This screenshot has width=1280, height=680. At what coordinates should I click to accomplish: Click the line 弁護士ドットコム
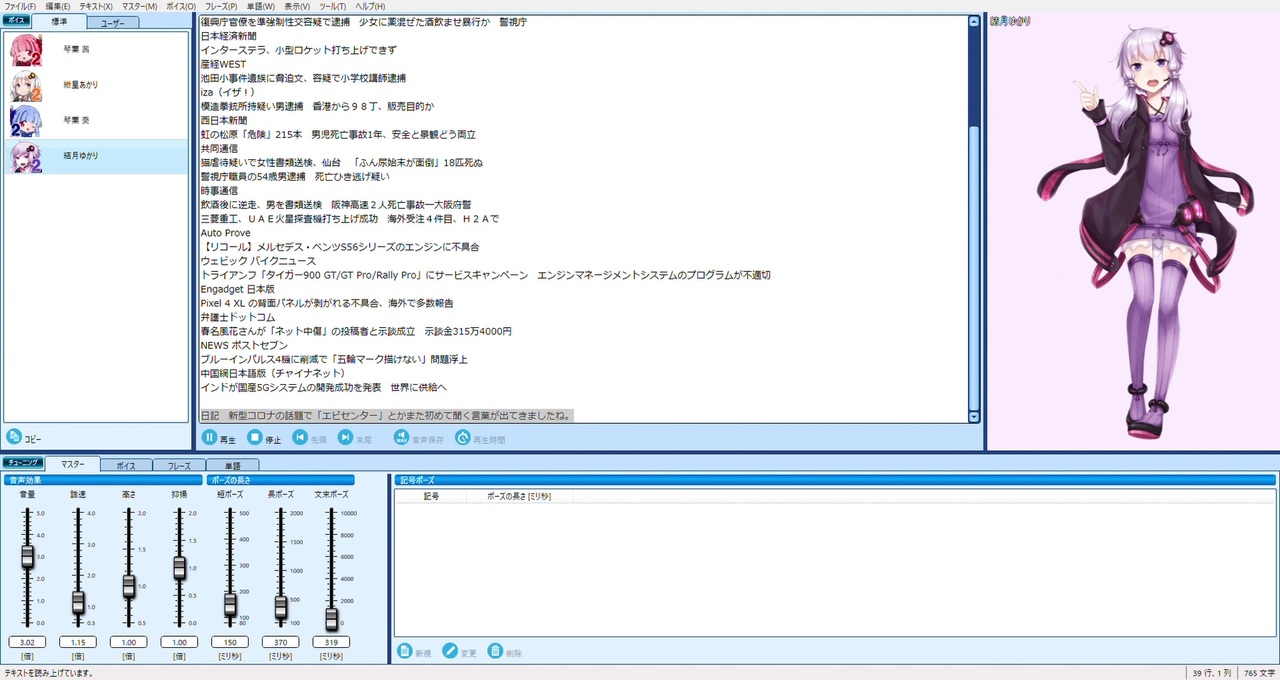238,317
